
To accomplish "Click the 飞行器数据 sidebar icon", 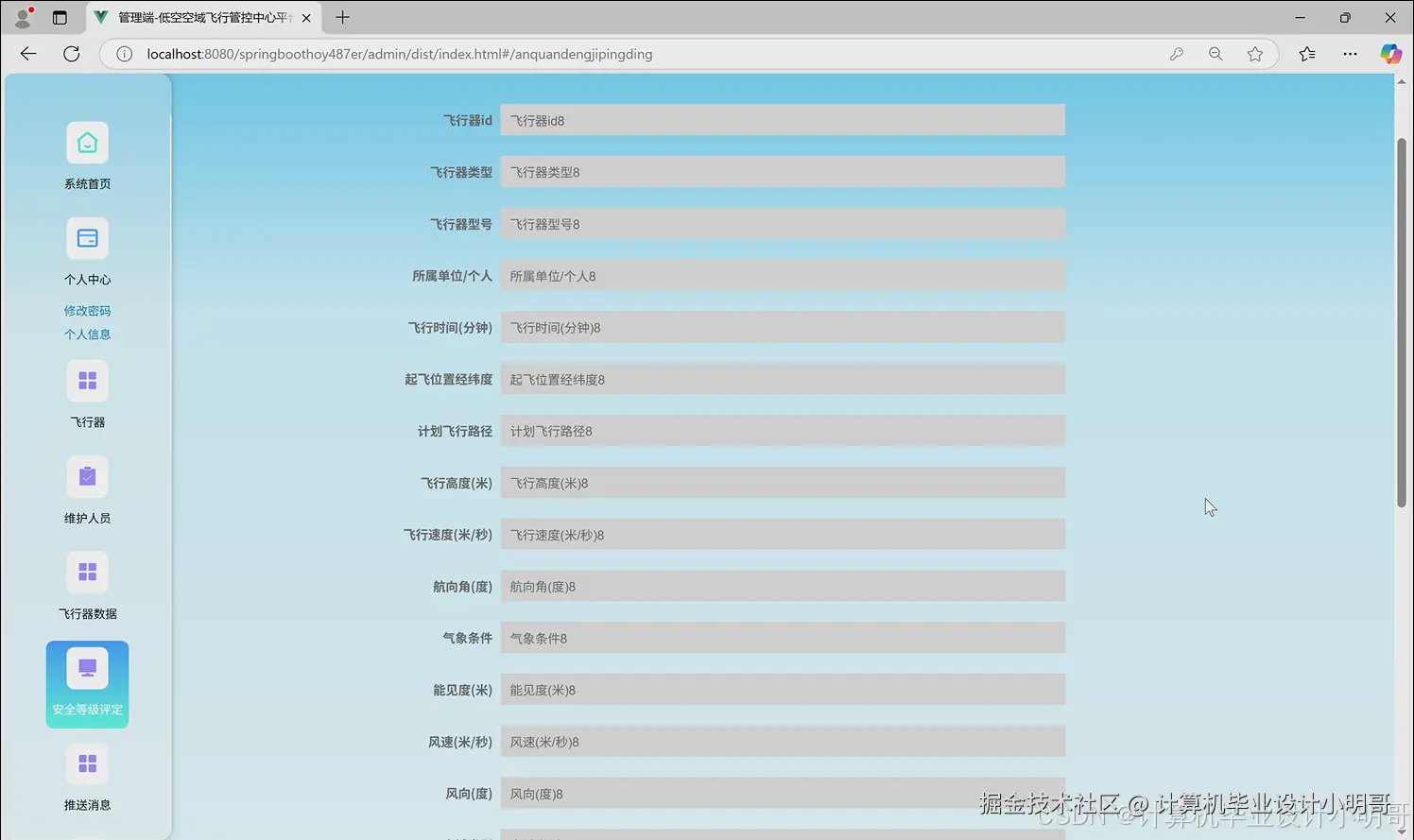I will coord(87,572).
